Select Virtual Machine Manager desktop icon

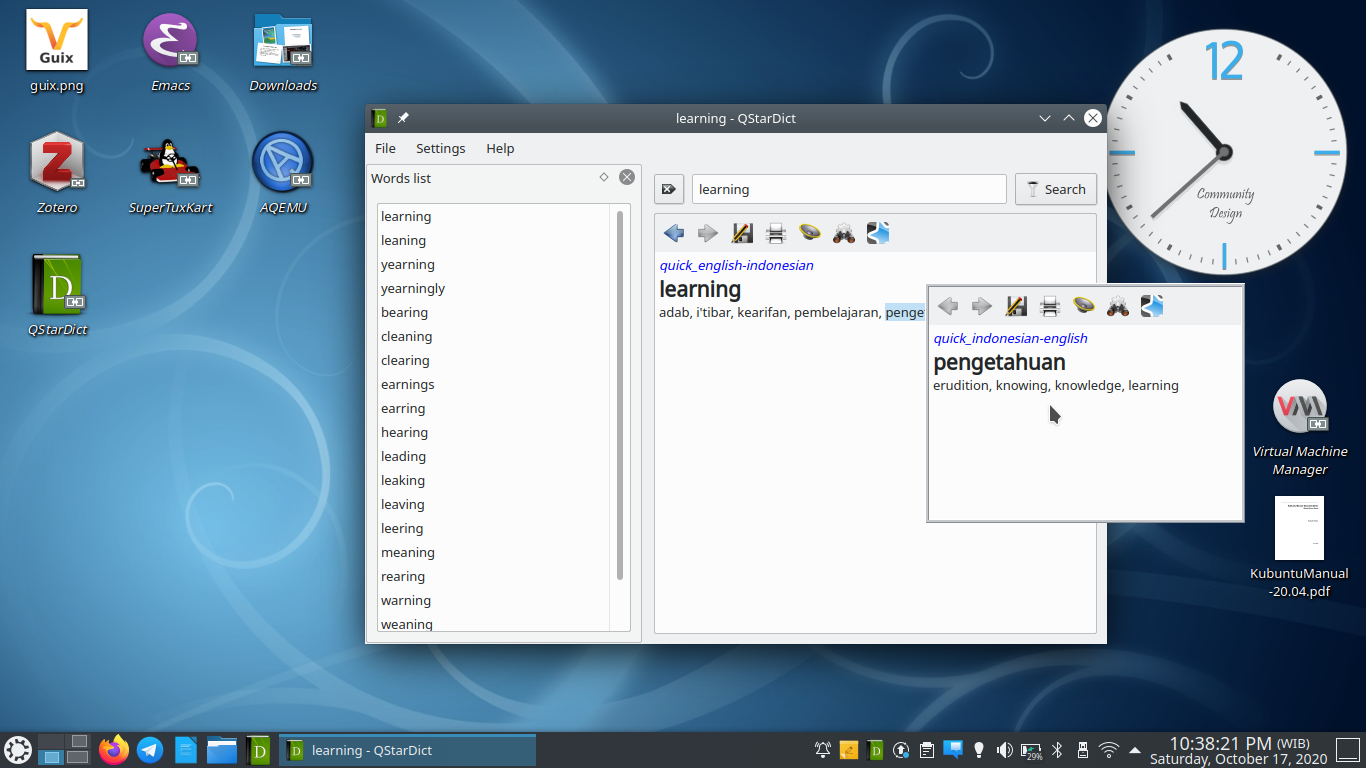1299,427
